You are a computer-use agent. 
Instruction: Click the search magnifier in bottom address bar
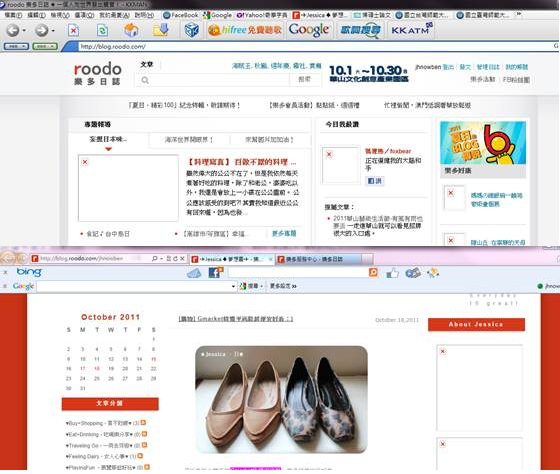(x=154, y=258)
